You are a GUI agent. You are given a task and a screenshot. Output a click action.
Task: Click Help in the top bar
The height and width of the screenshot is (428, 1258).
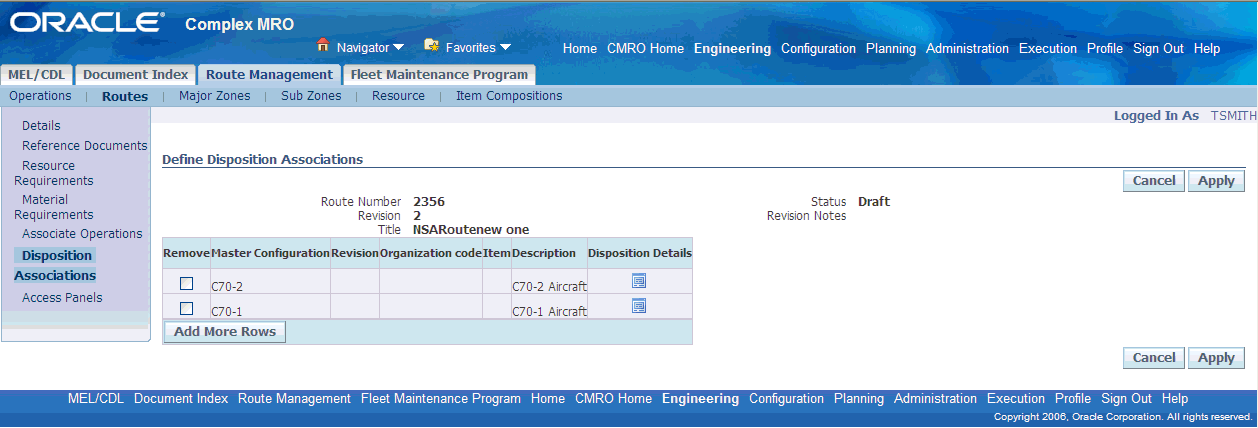[1207, 48]
